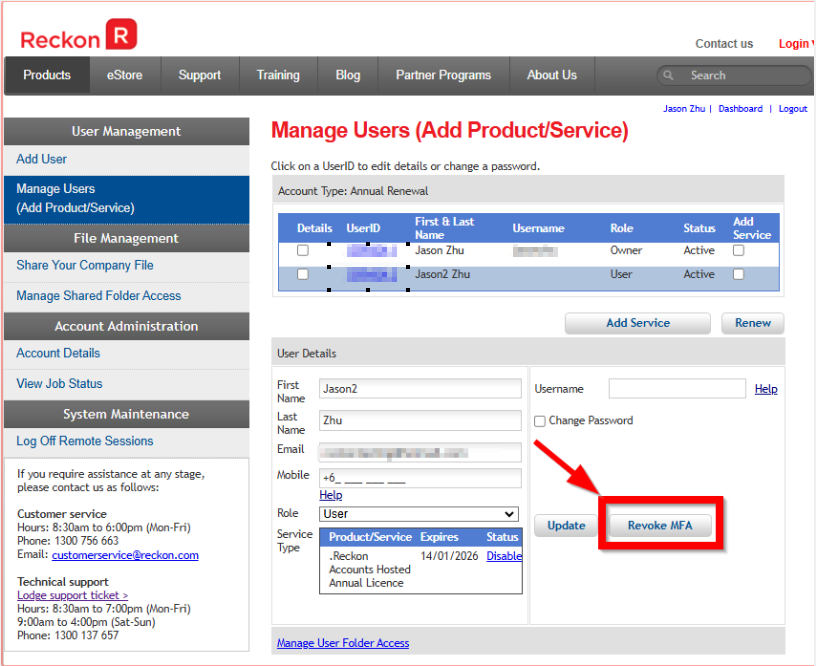This screenshot has width=816, height=666.
Task: Click the Help link beside Username
Action: click(766, 389)
